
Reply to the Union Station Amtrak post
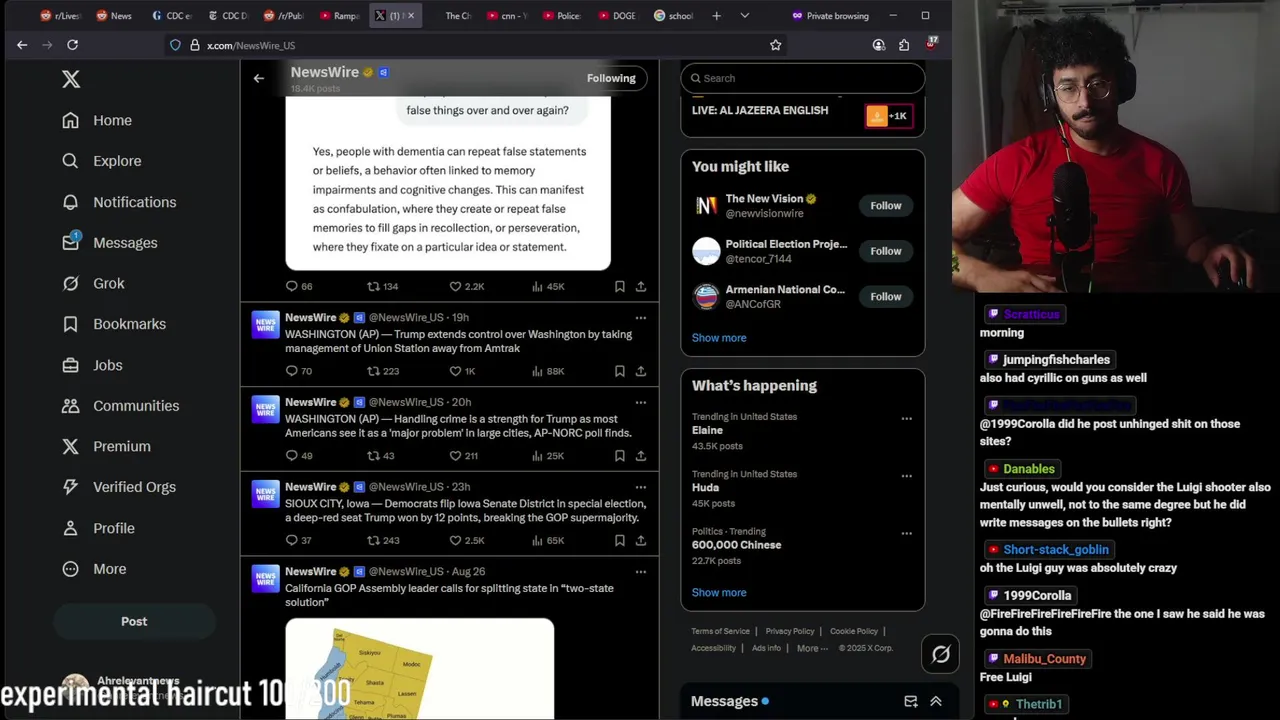pyautogui.click(x=299, y=371)
